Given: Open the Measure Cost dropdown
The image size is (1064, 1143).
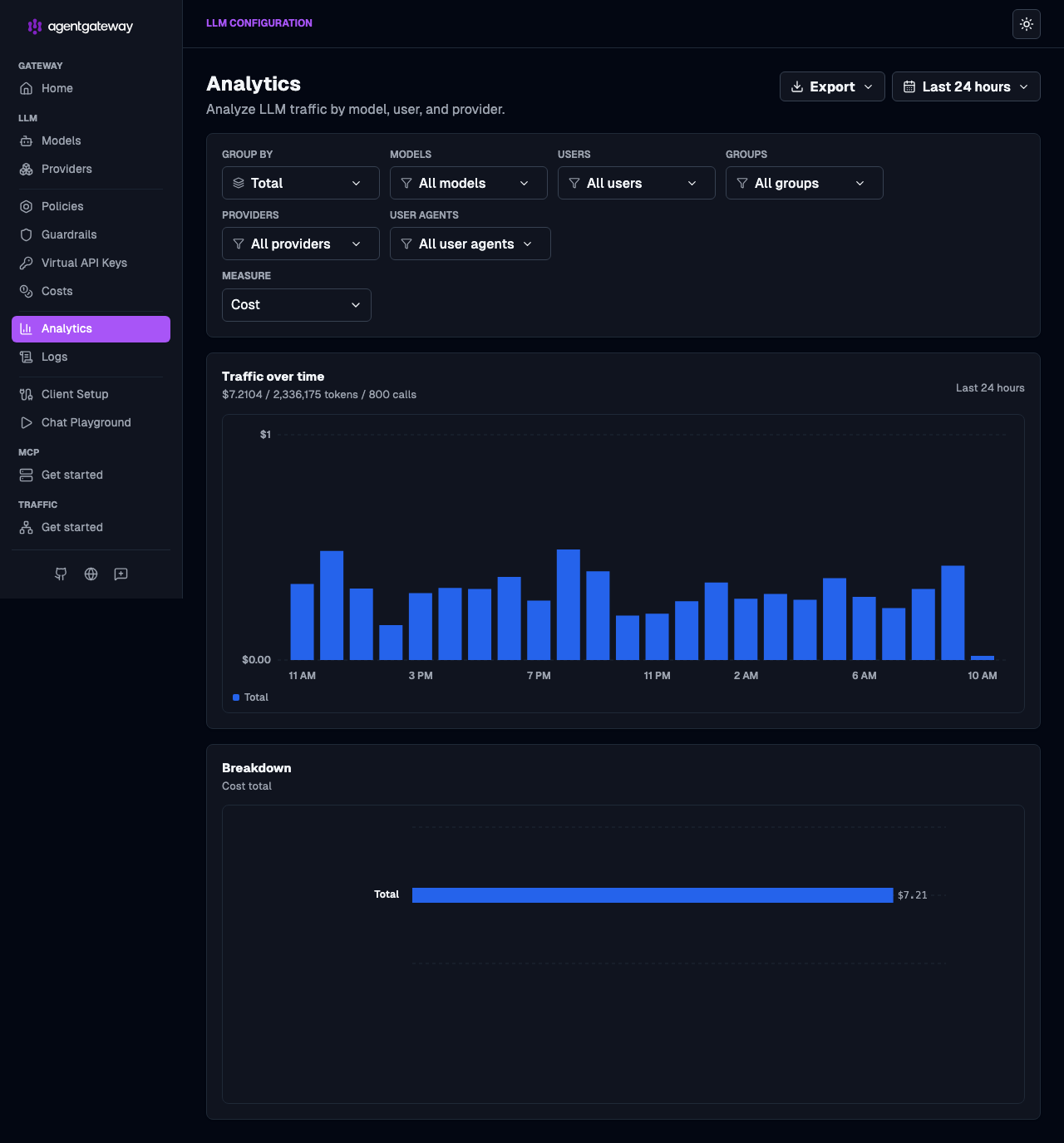Looking at the screenshot, I should click(297, 305).
